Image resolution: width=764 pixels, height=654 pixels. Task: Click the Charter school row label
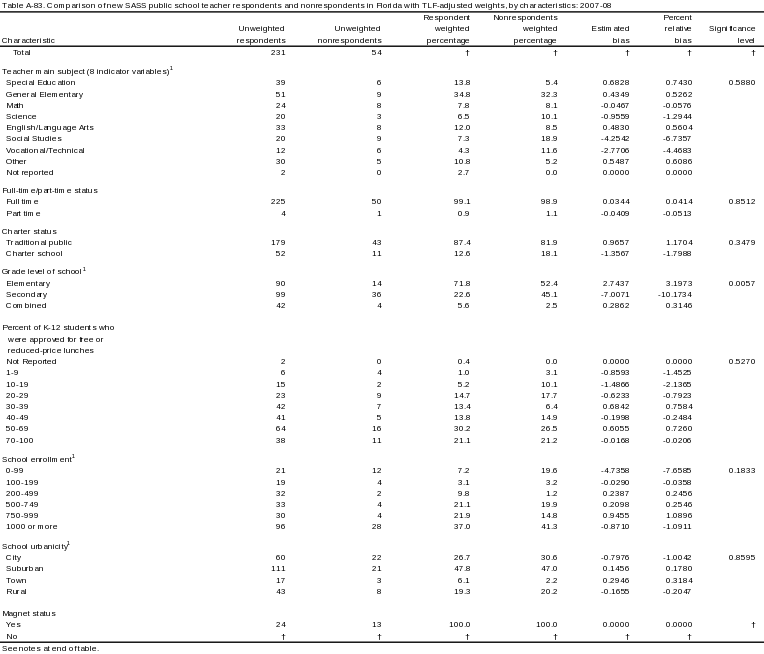click(34, 253)
